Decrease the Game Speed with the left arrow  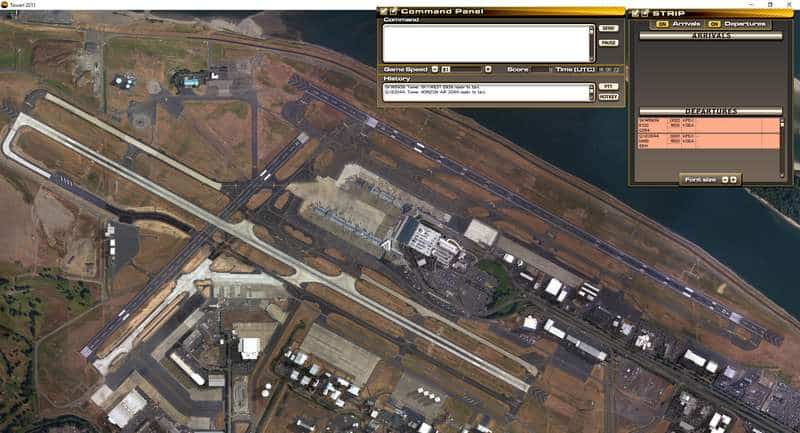tap(435, 69)
